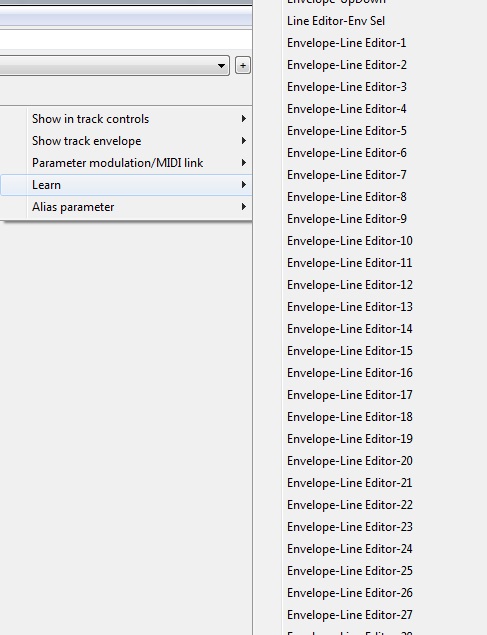Select Envelope-Line Editor-24
Viewport: 487px width, 635px height.
(x=350, y=549)
